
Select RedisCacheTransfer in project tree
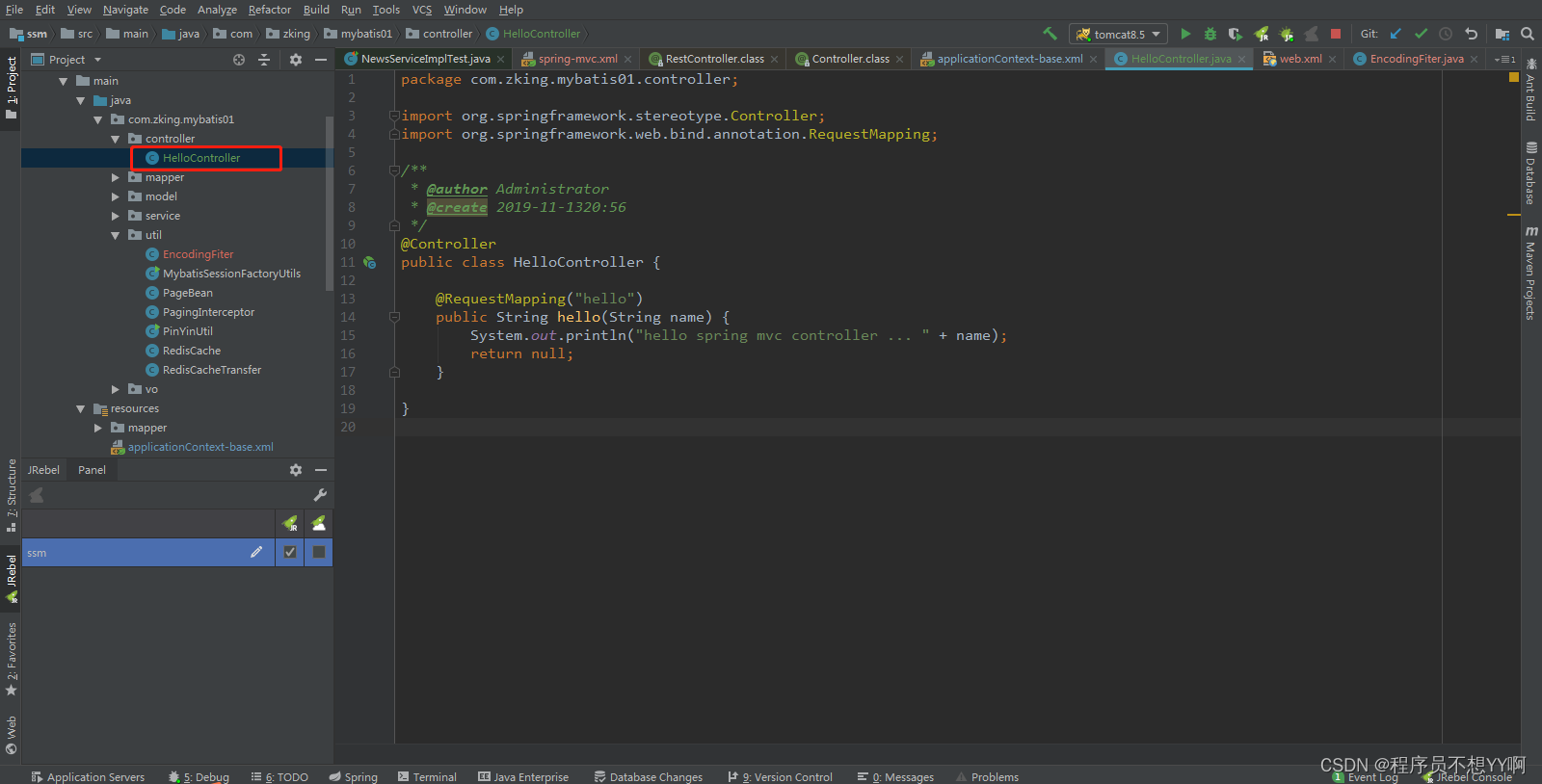pyautogui.click(x=211, y=370)
